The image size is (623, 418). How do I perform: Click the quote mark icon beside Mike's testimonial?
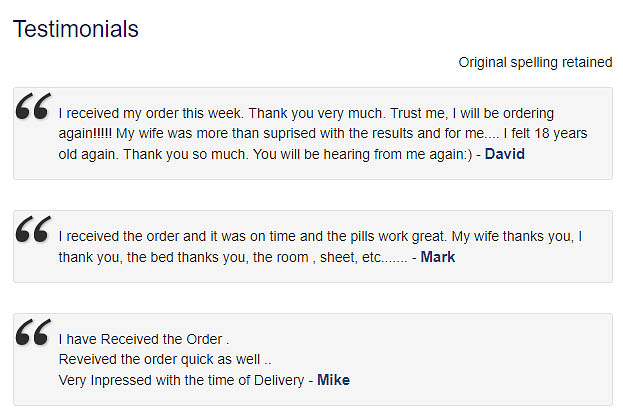coord(34,332)
